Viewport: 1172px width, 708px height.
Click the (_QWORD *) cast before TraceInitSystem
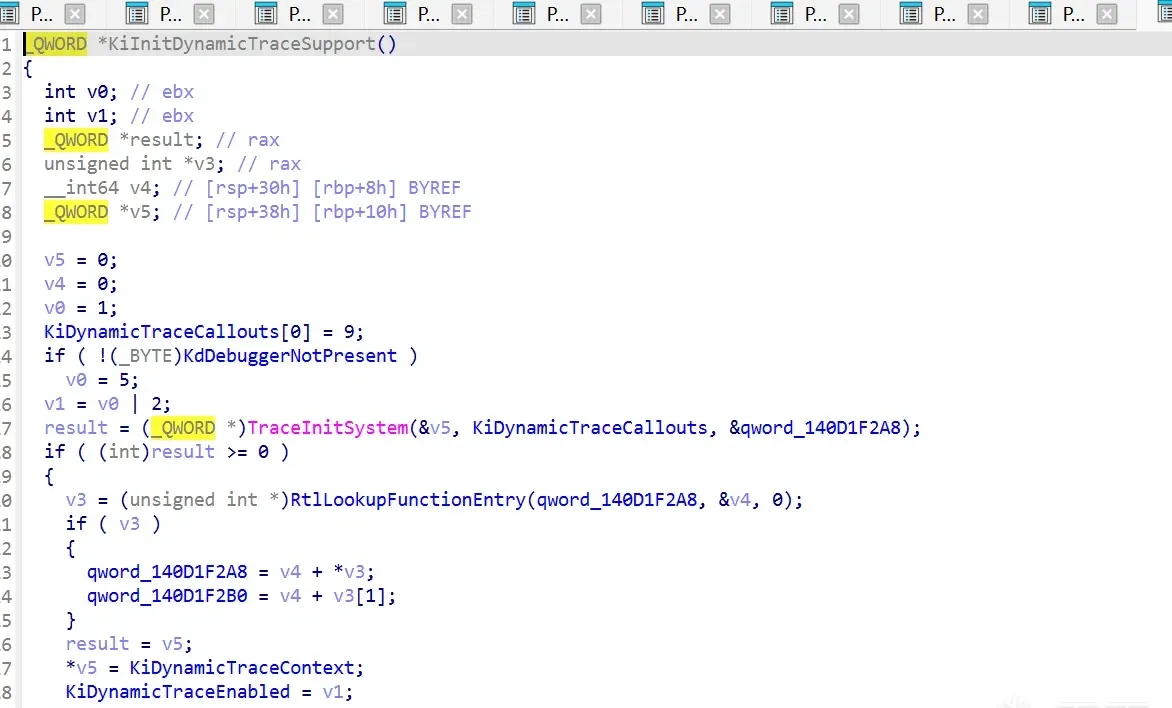(x=194, y=428)
